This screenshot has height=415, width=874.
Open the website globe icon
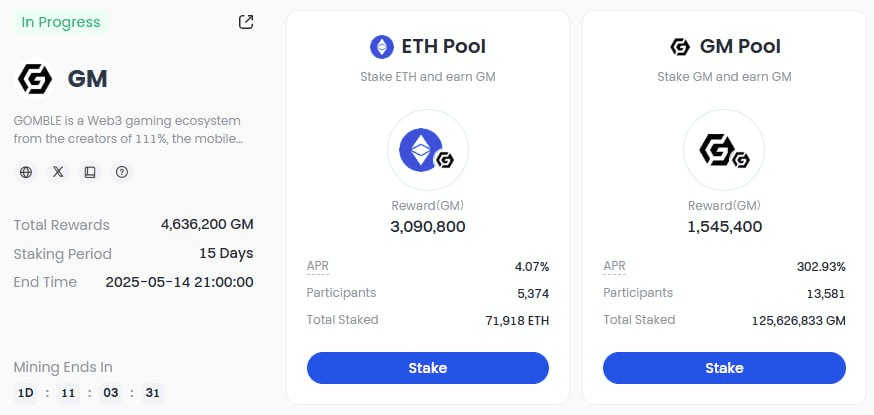coord(26,172)
